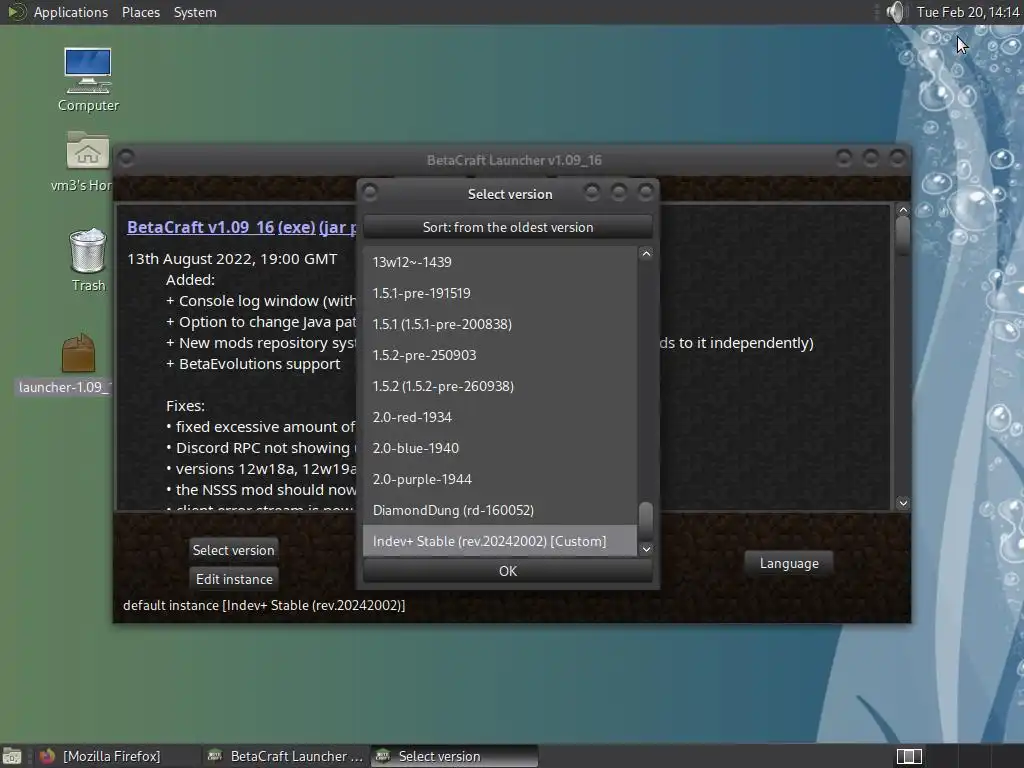Select version 1.5.2-pre-250903

point(500,355)
